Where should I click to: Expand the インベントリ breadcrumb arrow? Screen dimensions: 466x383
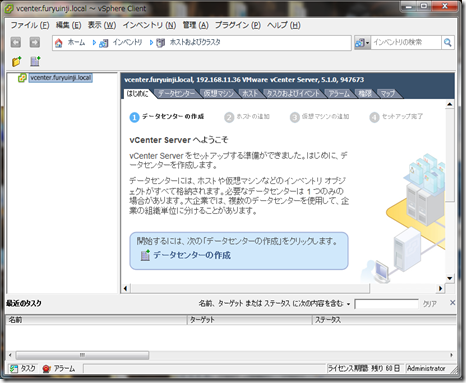(x=151, y=43)
